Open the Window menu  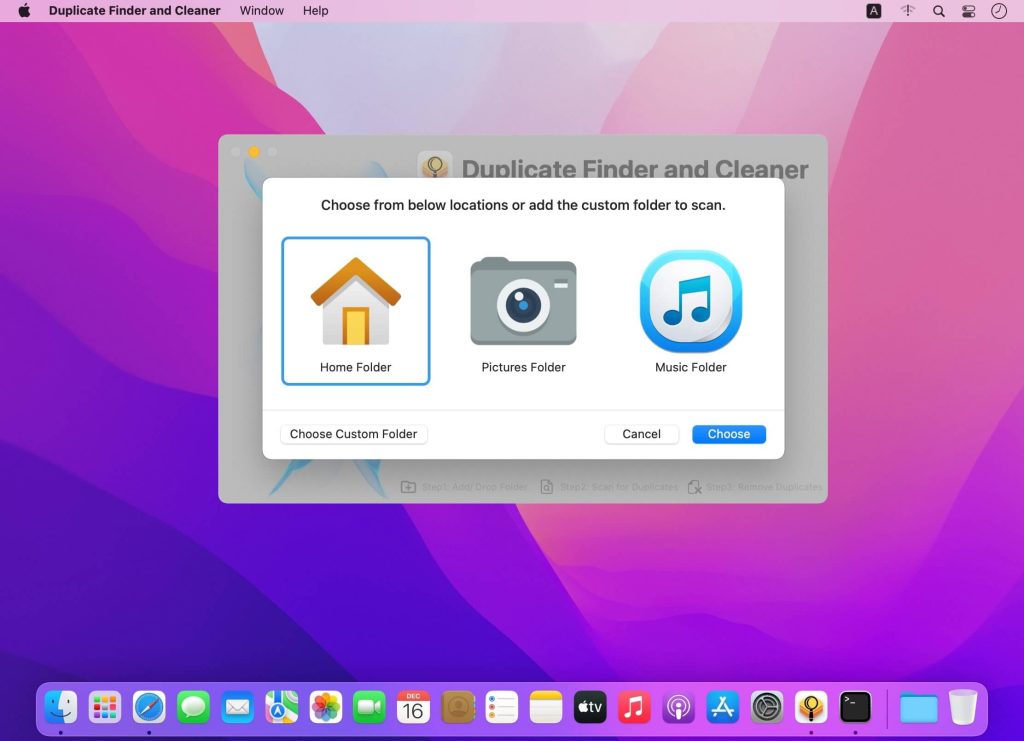pyautogui.click(x=261, y=11)
